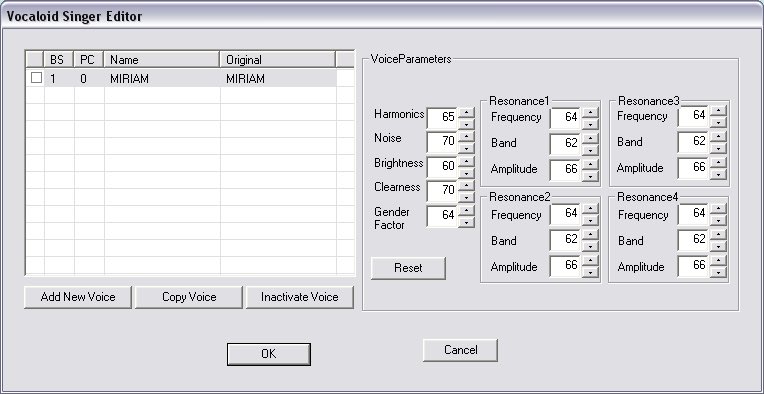Decrease the Gender Factor with down arrow

point(466,222)
